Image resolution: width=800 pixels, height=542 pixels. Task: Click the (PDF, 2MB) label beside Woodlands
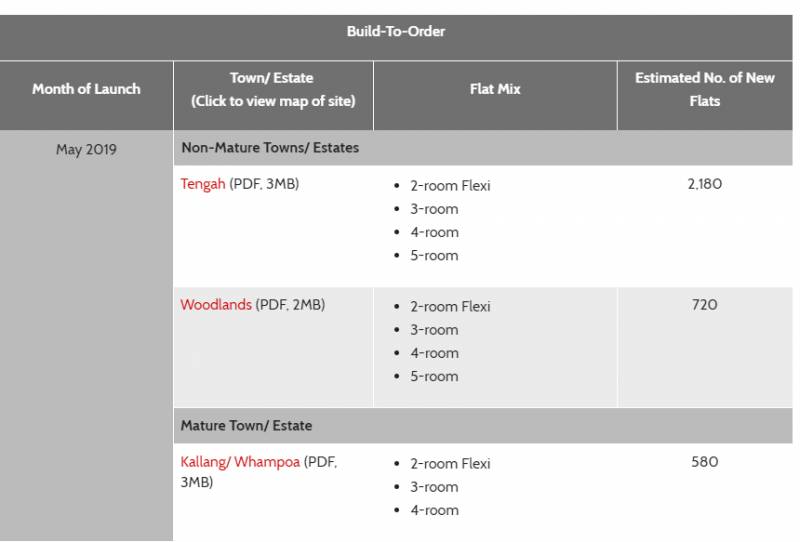(290, 305)
